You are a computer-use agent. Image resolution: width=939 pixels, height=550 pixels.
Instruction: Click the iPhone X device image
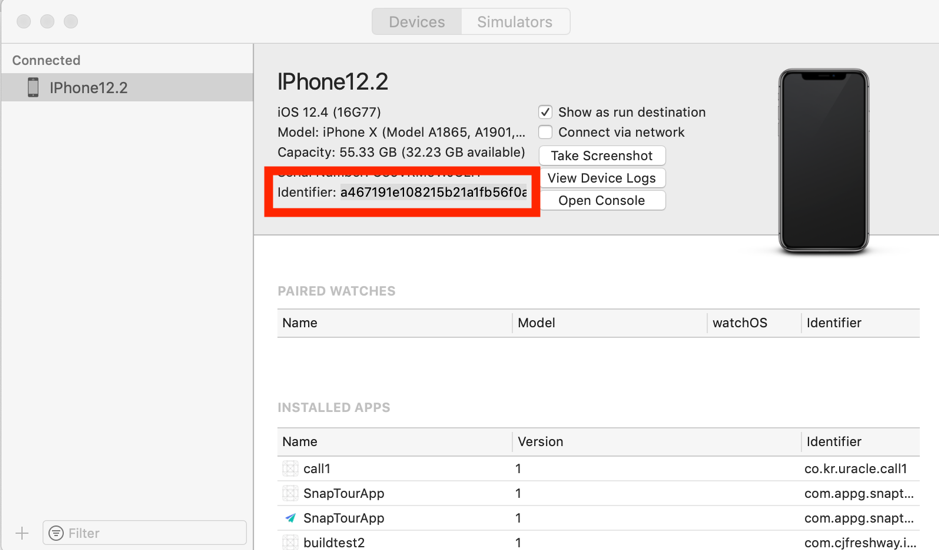point(823,161)
